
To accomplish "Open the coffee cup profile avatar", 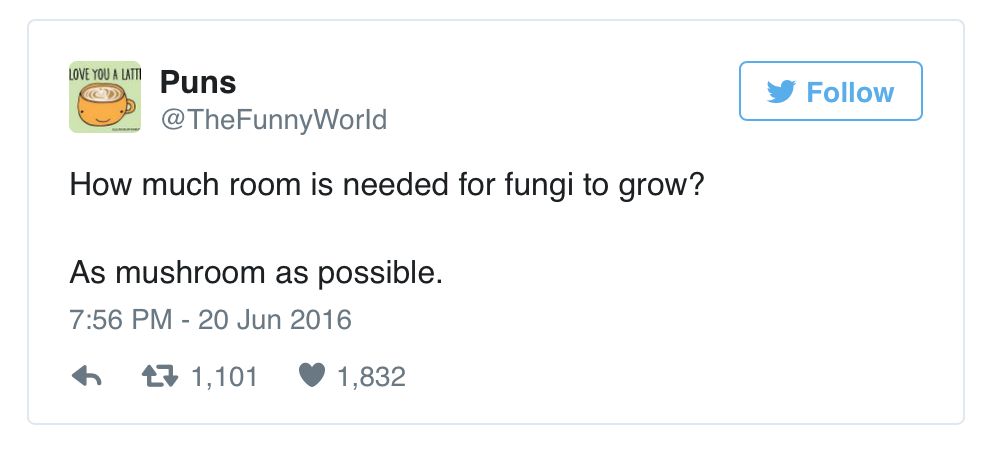I will click(x=104, y=98).
